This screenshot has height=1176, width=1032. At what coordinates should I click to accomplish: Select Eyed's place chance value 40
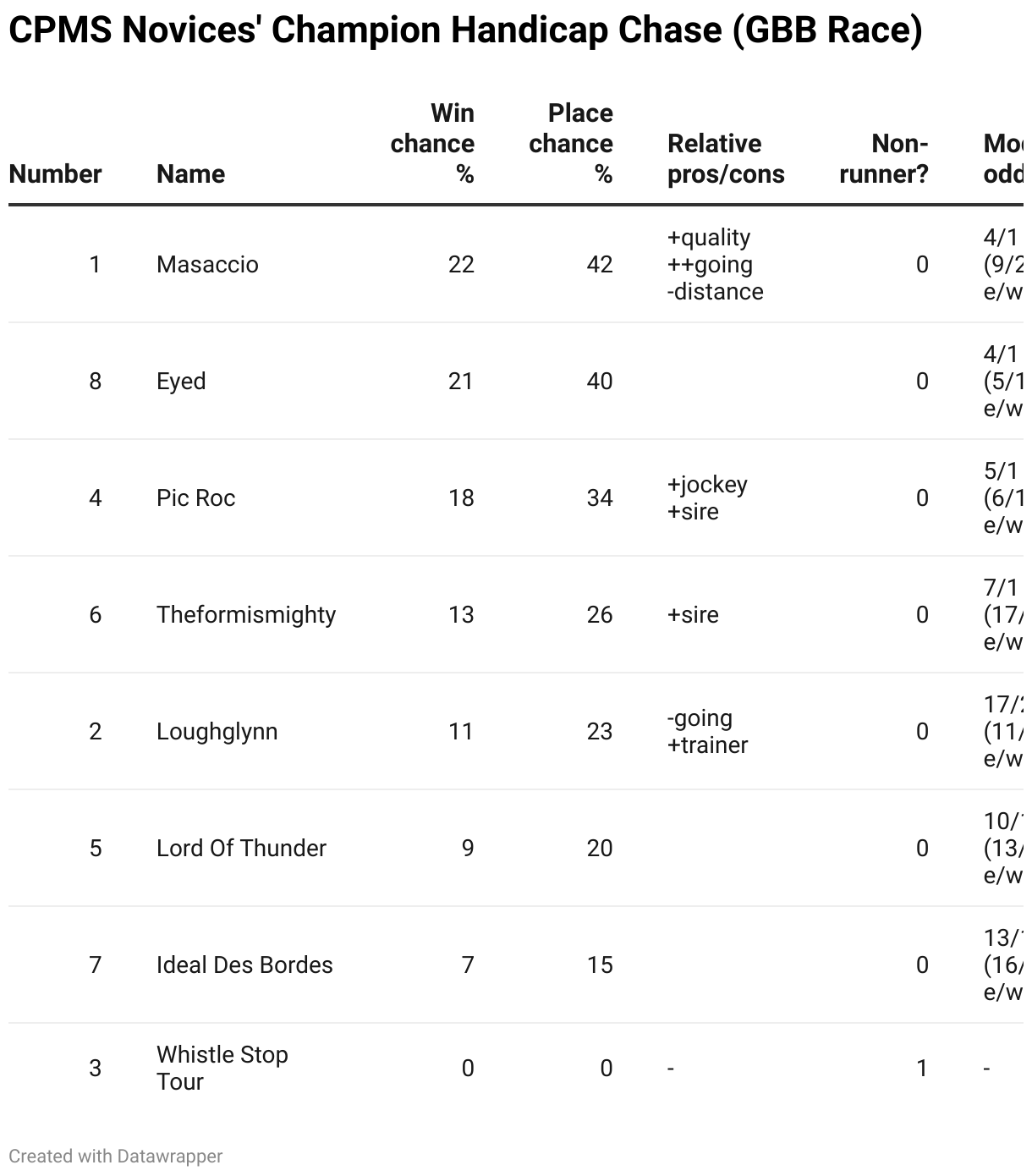click(x=600, y=382)
